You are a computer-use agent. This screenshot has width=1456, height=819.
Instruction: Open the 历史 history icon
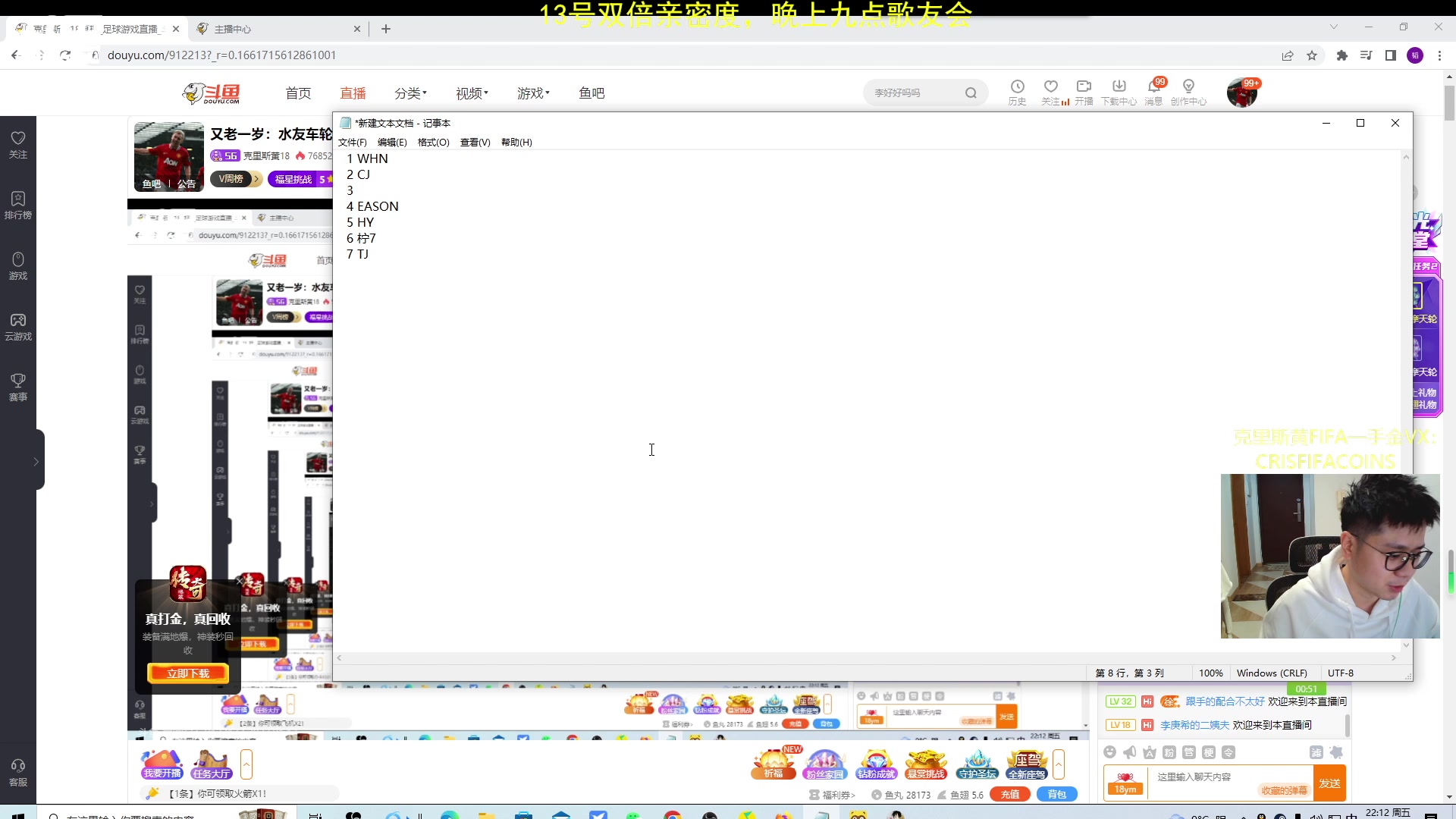tap(1017, 87)
